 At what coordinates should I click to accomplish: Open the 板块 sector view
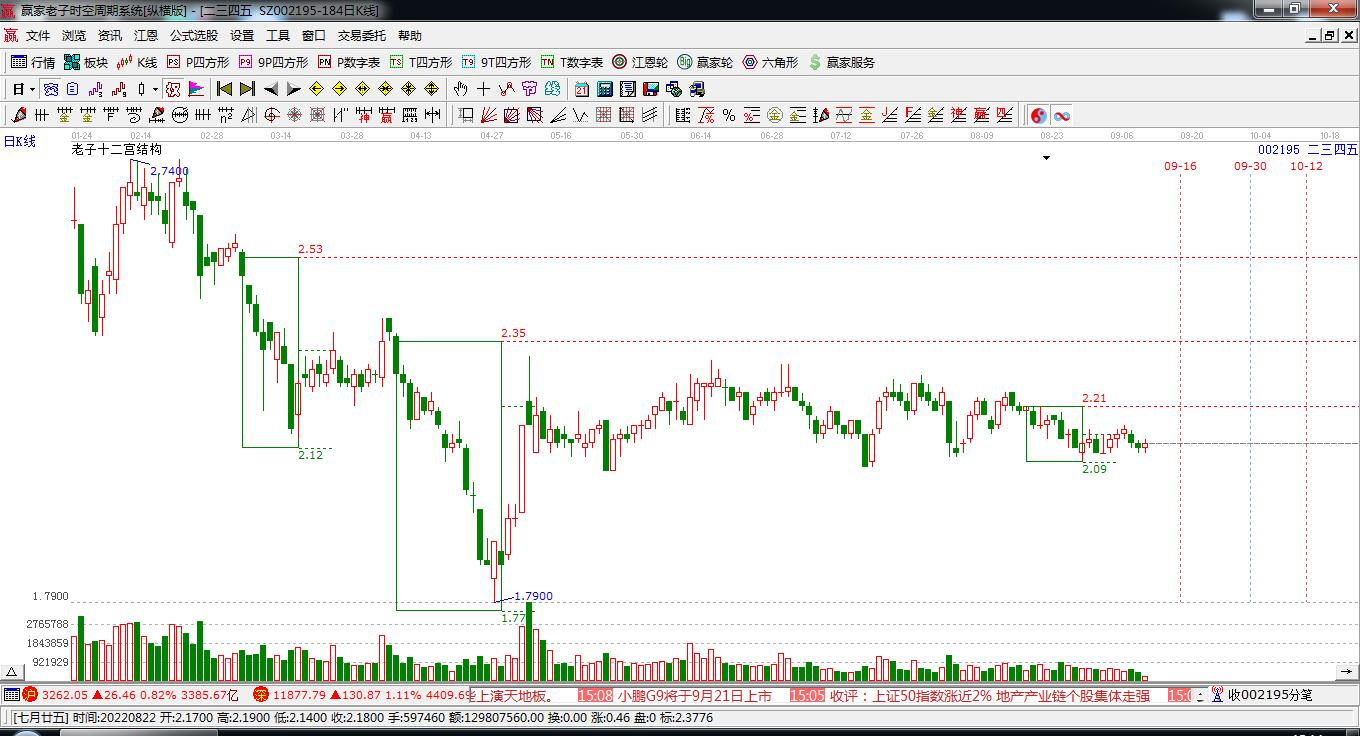[86, 62]
